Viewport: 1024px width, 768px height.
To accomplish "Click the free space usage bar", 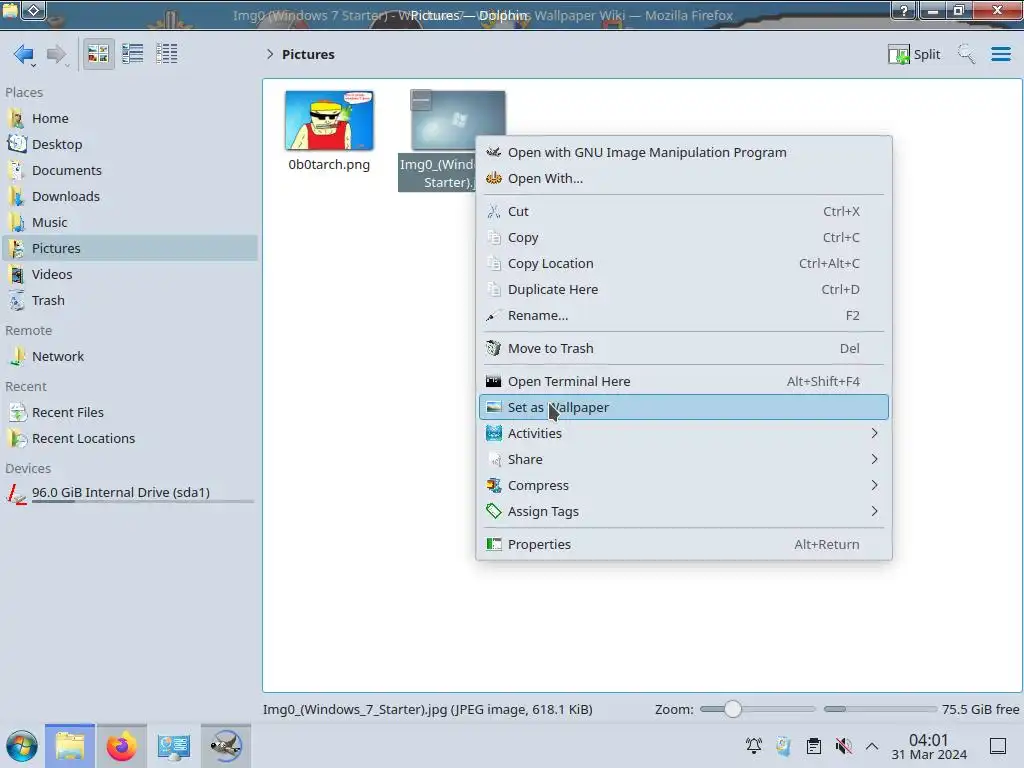I will 880,709.
